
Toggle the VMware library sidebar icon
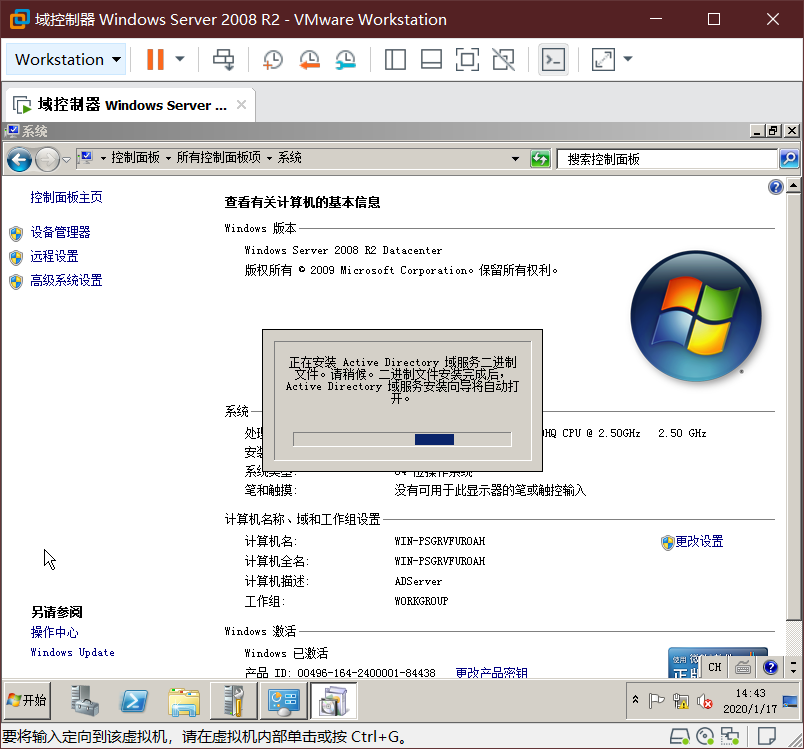[x=395, y=59]
